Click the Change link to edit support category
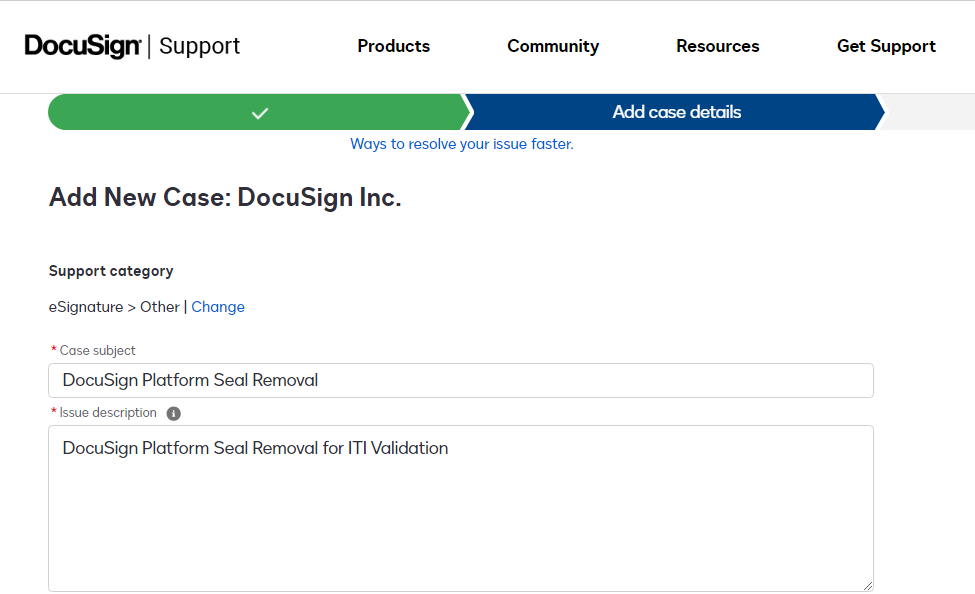Viewport: 975px width, 594px height. click(x=218, y=306)
